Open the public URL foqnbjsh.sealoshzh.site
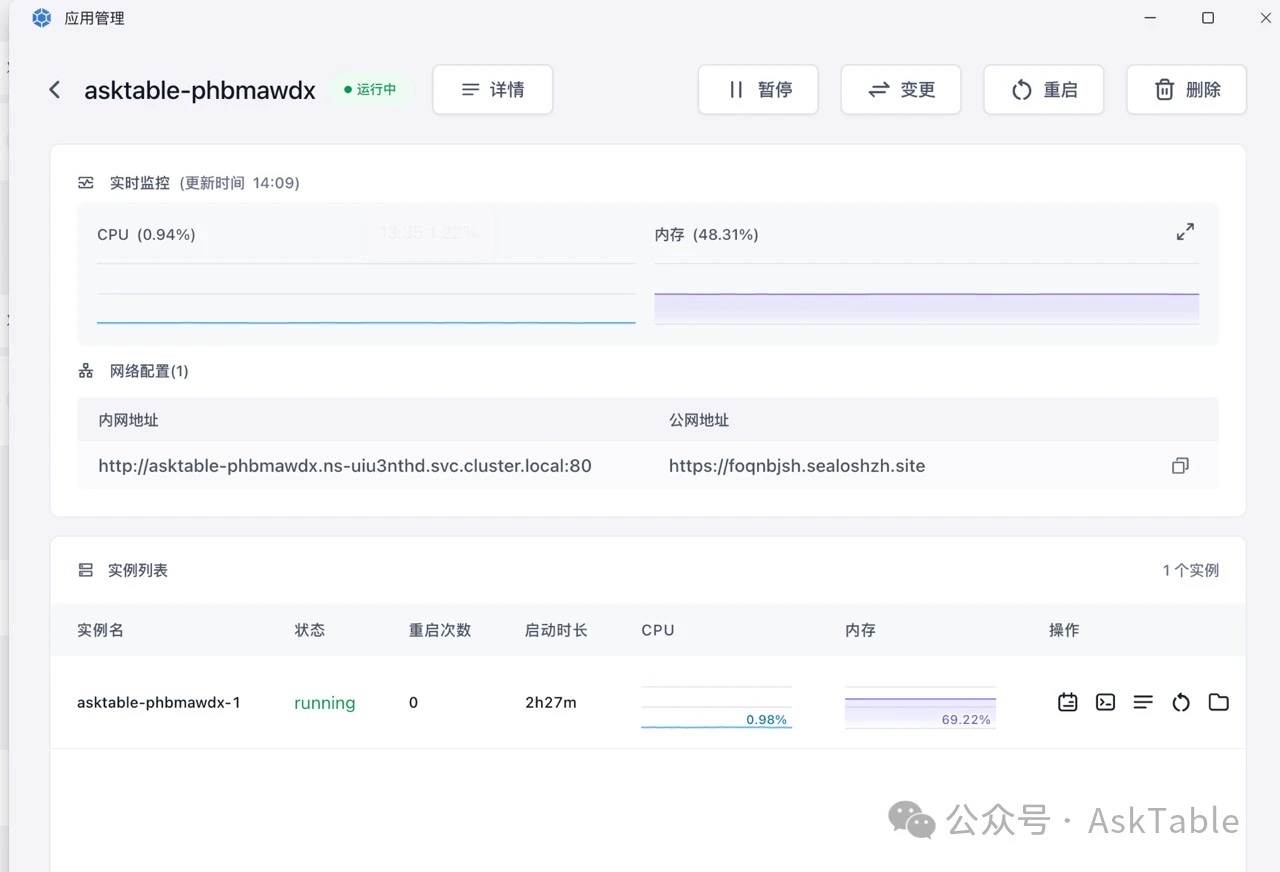This screenshot has height=872, width=1280. [797, 466]
